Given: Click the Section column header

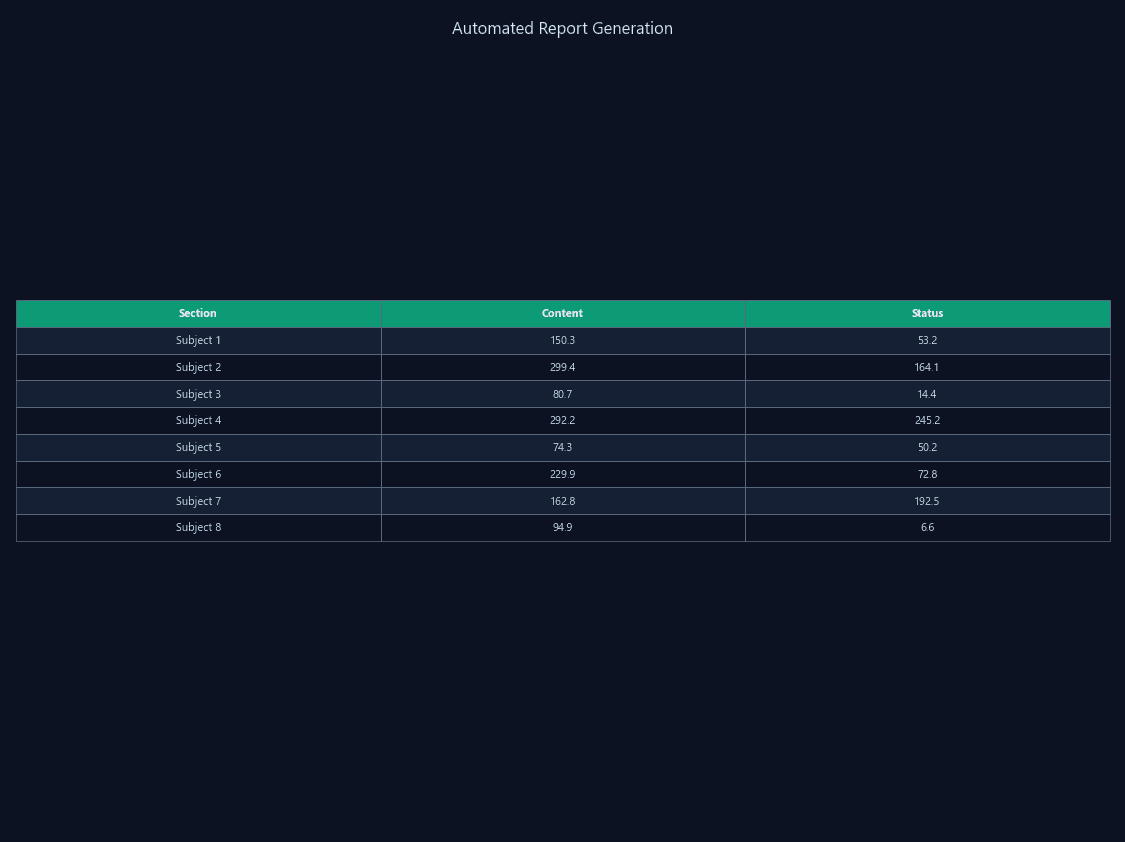Looking at the screenshot, I should coord(199,313).
